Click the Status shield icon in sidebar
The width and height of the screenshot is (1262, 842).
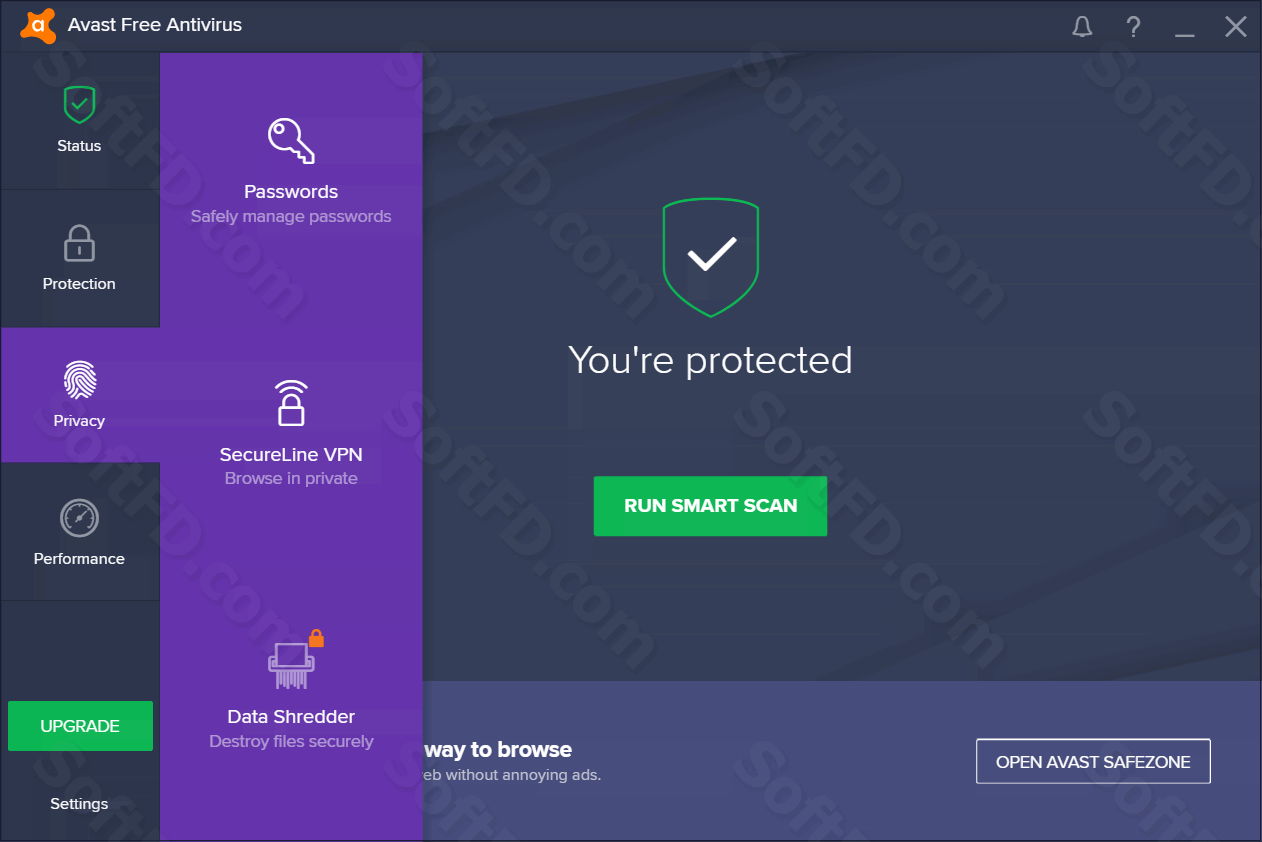coord(79,103)
